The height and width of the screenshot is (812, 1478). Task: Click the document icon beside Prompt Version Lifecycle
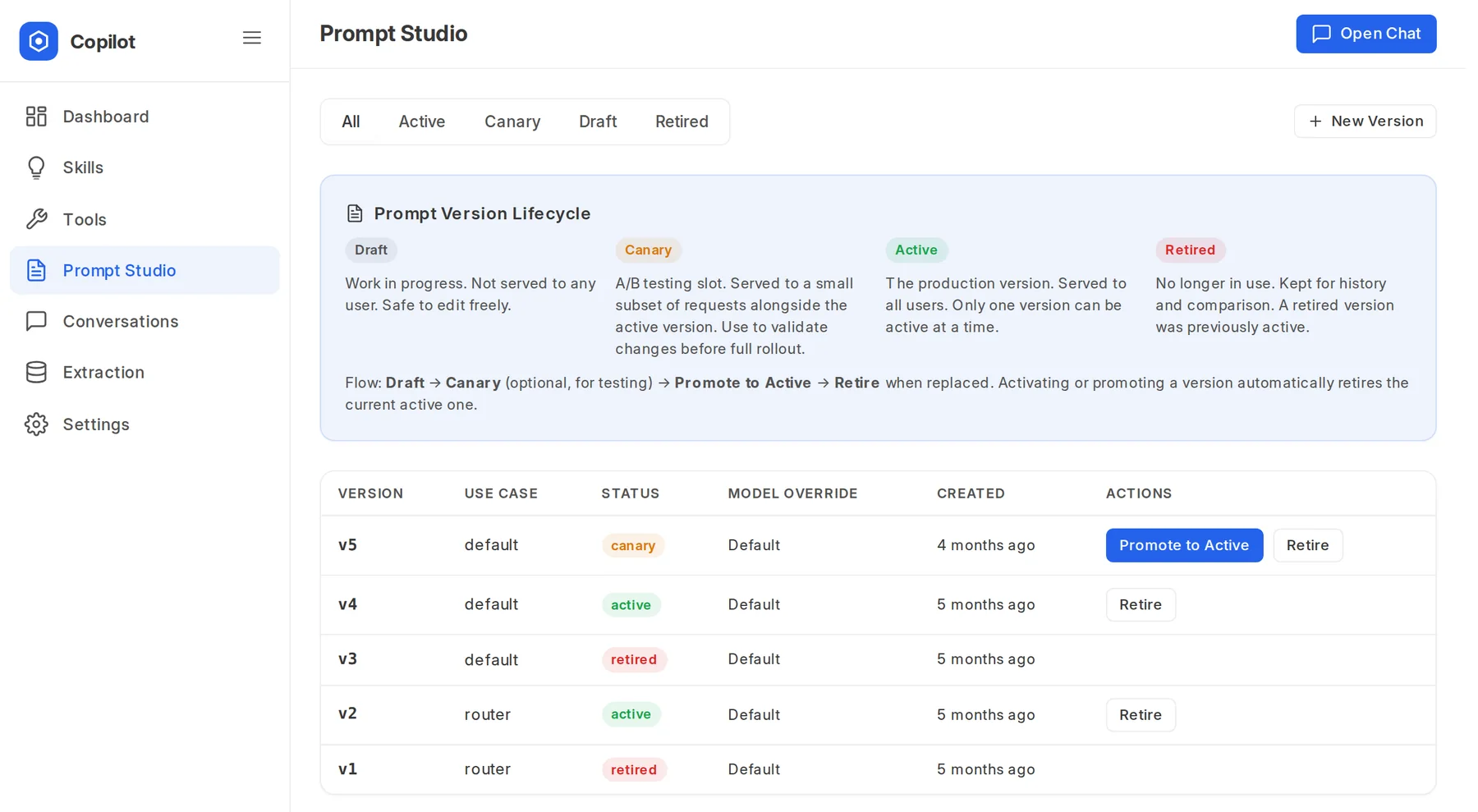tap(355, 213)
